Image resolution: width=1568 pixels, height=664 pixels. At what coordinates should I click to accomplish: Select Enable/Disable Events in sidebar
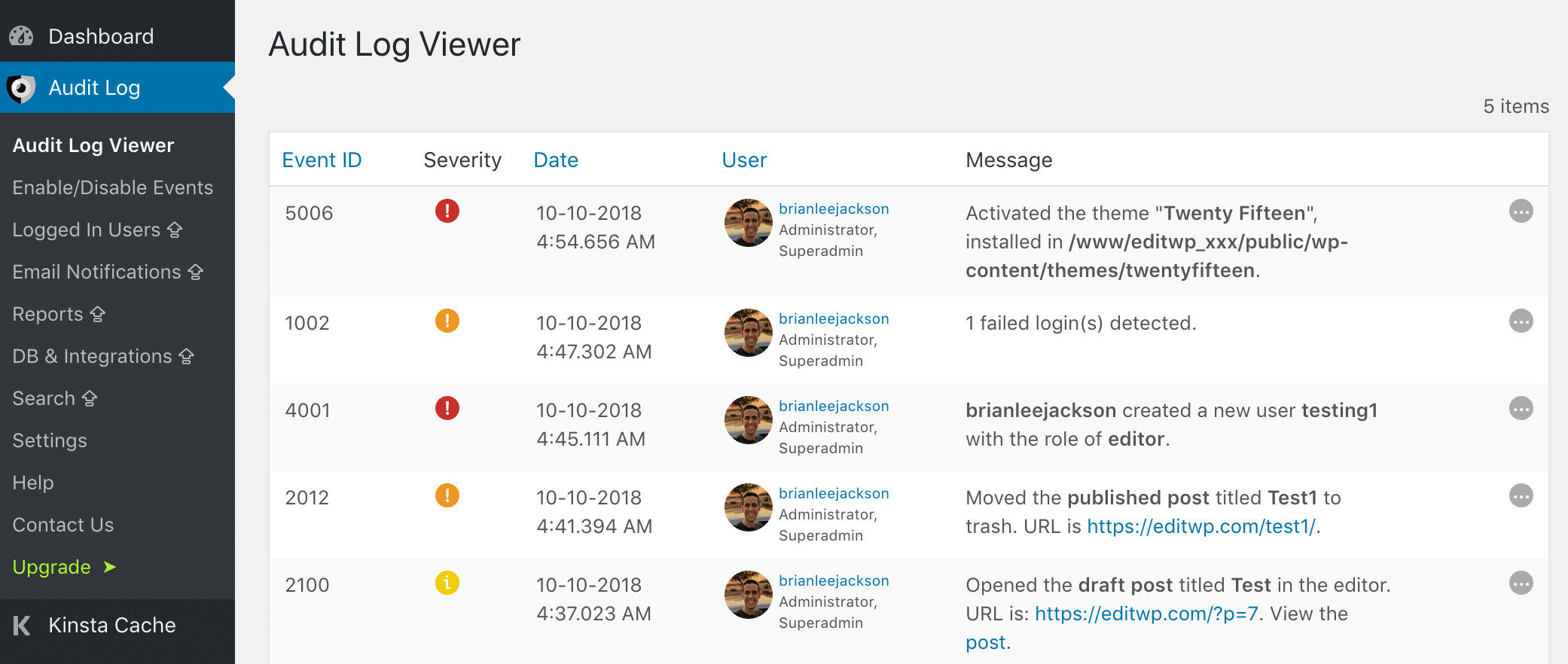click(112, 187)
